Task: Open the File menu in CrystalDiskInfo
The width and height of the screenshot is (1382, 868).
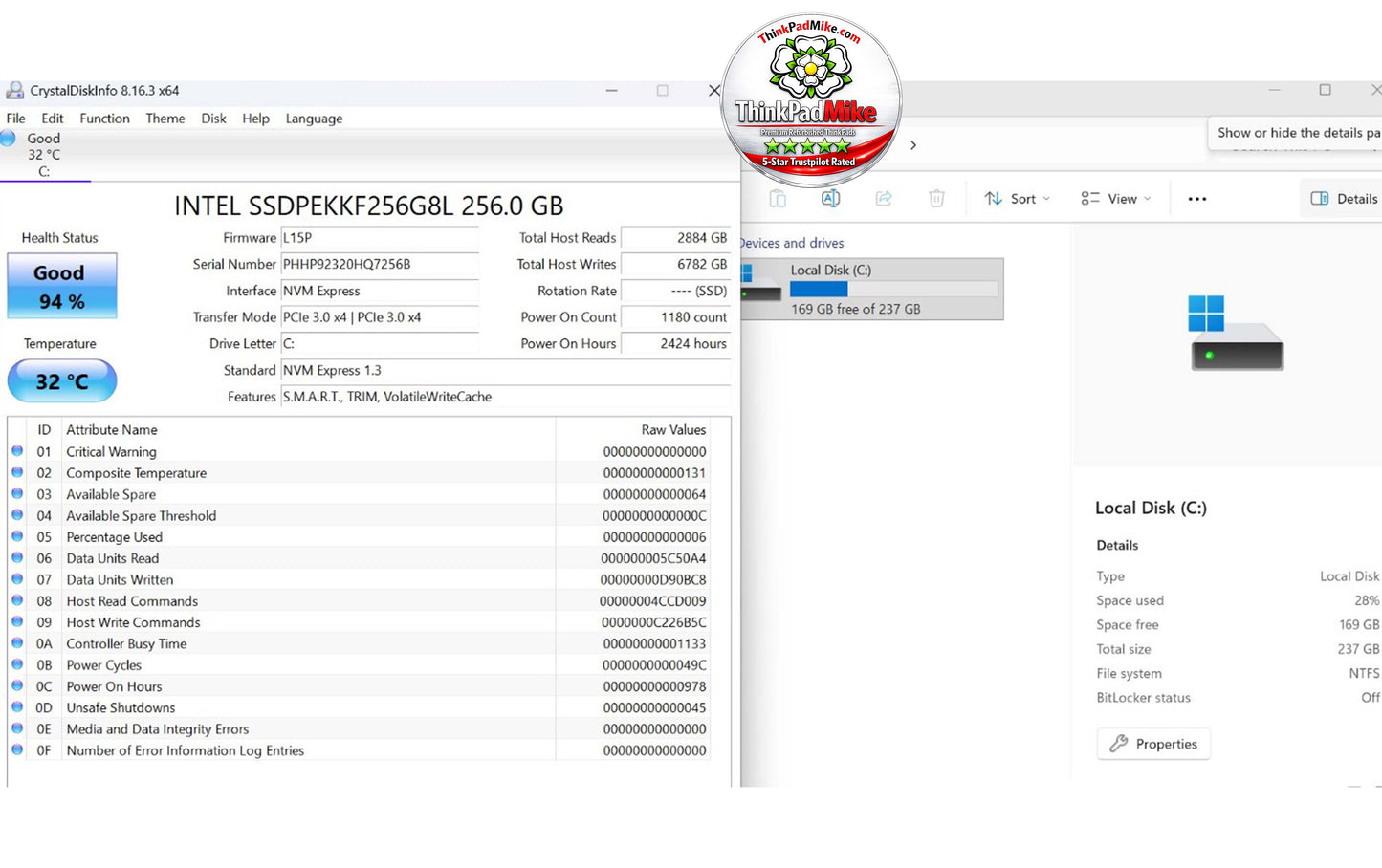Action: 16,119
